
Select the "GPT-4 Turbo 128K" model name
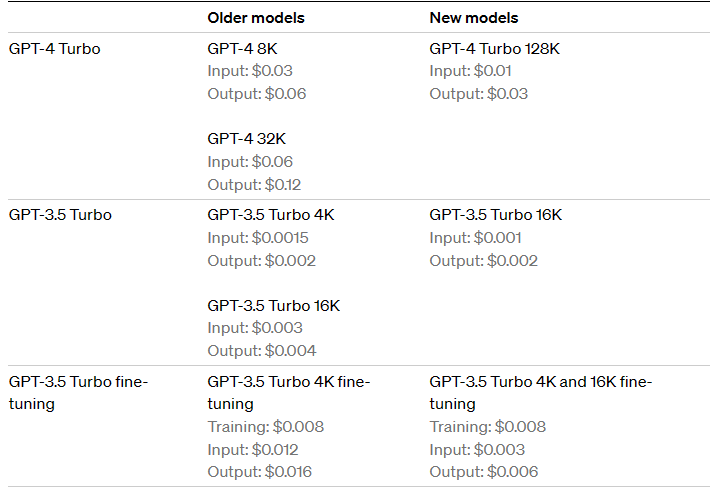click(502, 48)
